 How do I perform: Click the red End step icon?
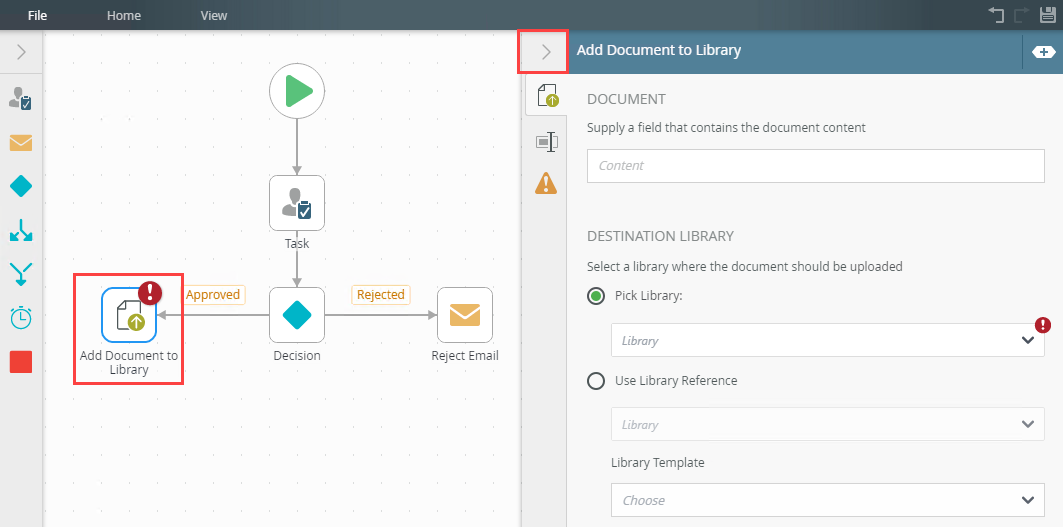21,361
